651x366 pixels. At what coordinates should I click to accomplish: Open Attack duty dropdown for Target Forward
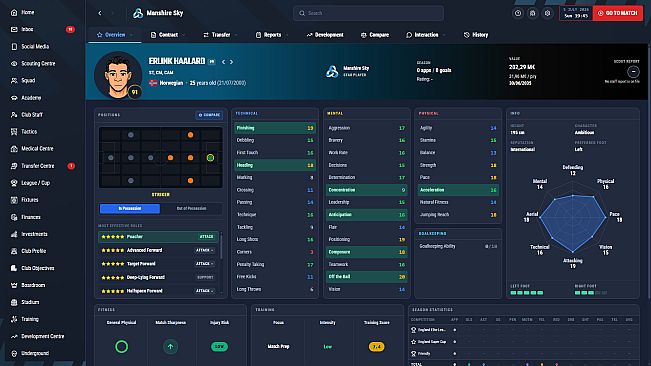pos(205,264)
